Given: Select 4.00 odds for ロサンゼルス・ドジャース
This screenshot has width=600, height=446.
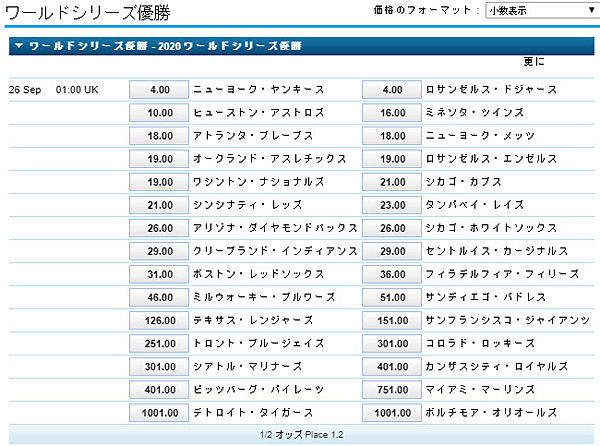Looking at the screenshot, I should pos(392,90).
